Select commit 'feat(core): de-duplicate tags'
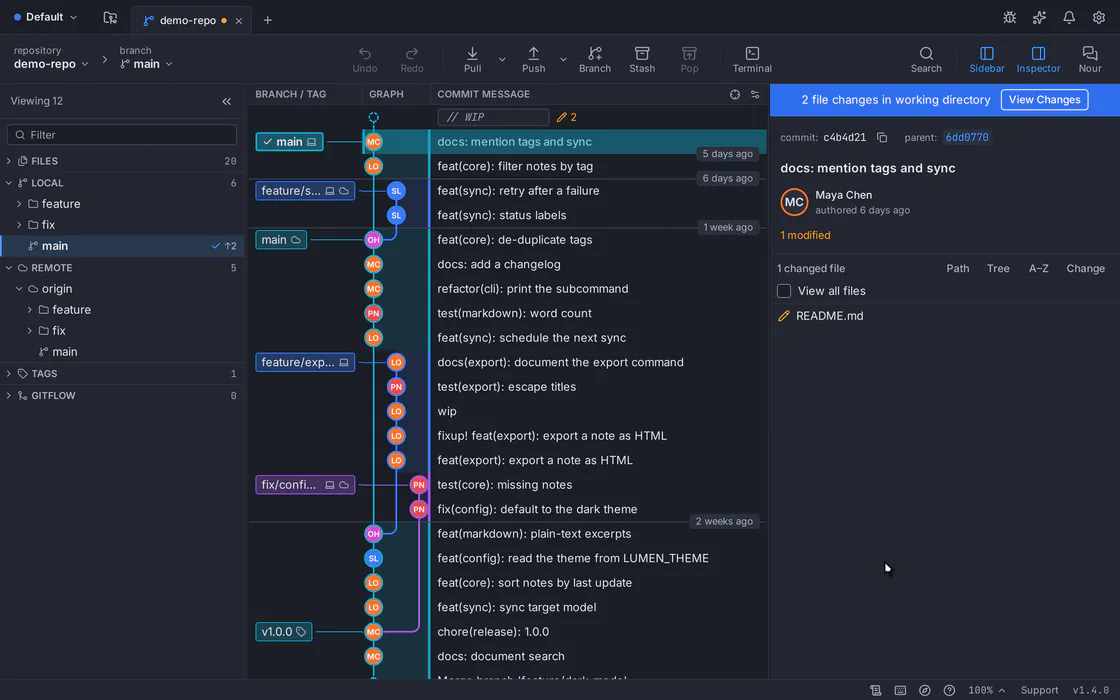Image resolution: width=1120 pixels, height=700 pixels. [514, 240]
